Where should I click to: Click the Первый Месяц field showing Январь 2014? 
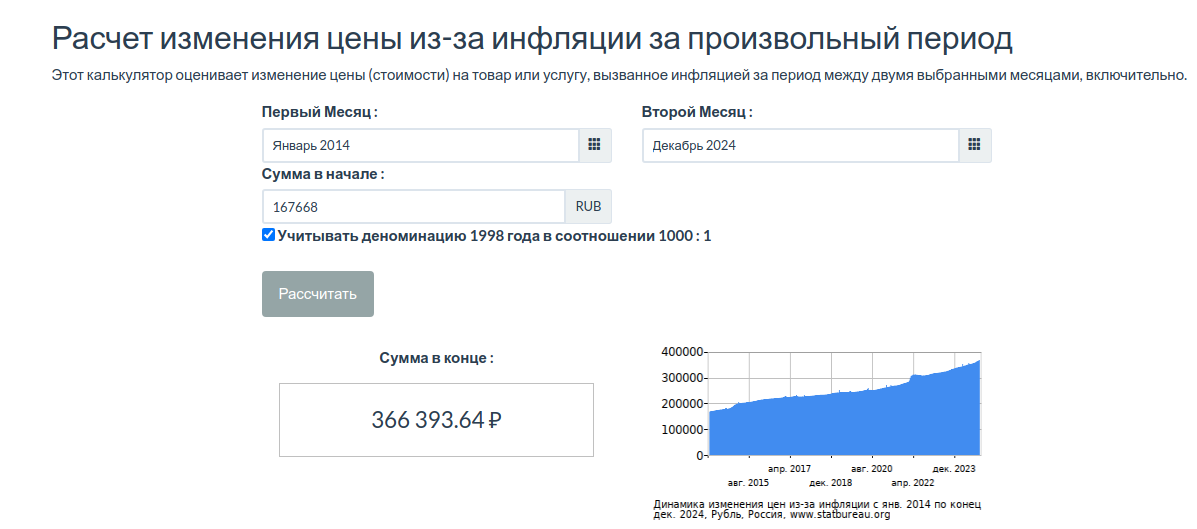click(x=421, y=145)
